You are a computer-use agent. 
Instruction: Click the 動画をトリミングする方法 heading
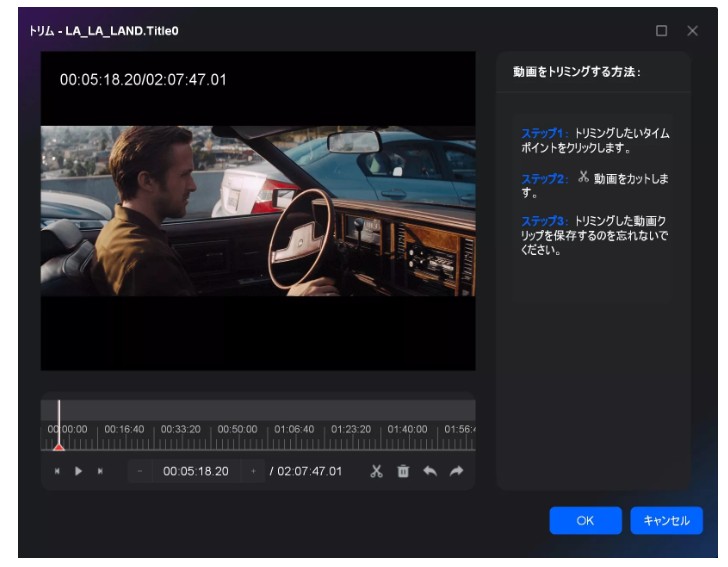576,72
